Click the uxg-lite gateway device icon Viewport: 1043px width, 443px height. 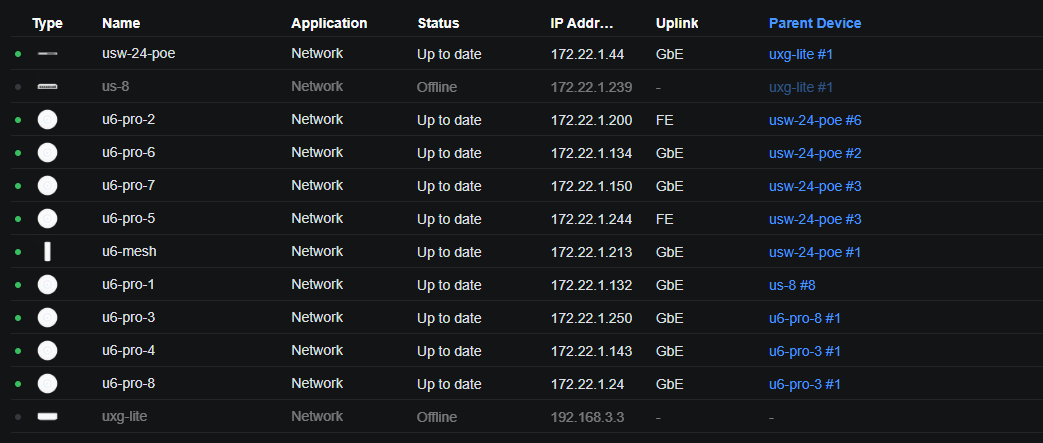pos(47,417)
